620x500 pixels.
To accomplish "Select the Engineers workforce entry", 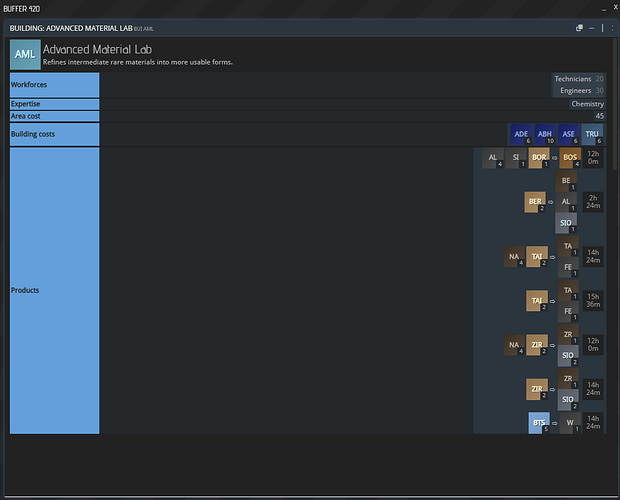I will 579,91.
